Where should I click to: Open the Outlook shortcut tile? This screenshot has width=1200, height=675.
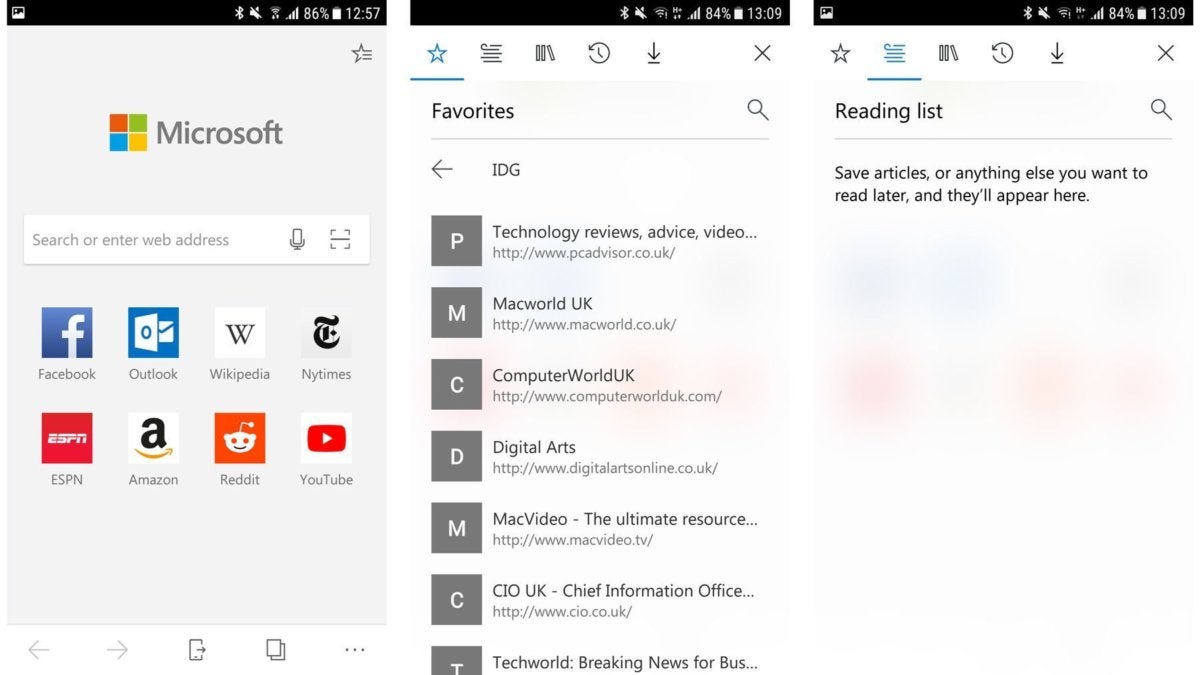click(153, 344)
